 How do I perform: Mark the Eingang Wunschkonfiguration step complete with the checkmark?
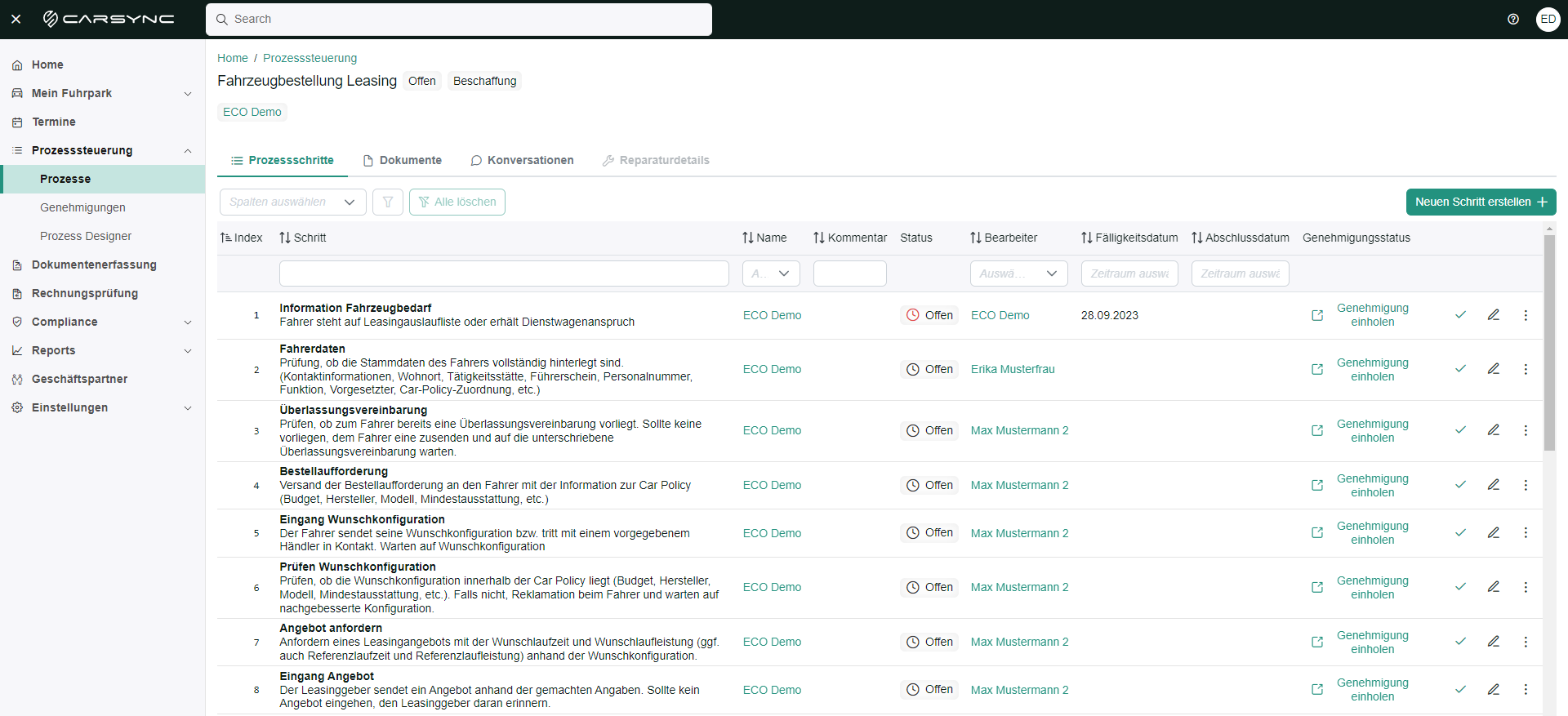click(x=1460, y=532)
